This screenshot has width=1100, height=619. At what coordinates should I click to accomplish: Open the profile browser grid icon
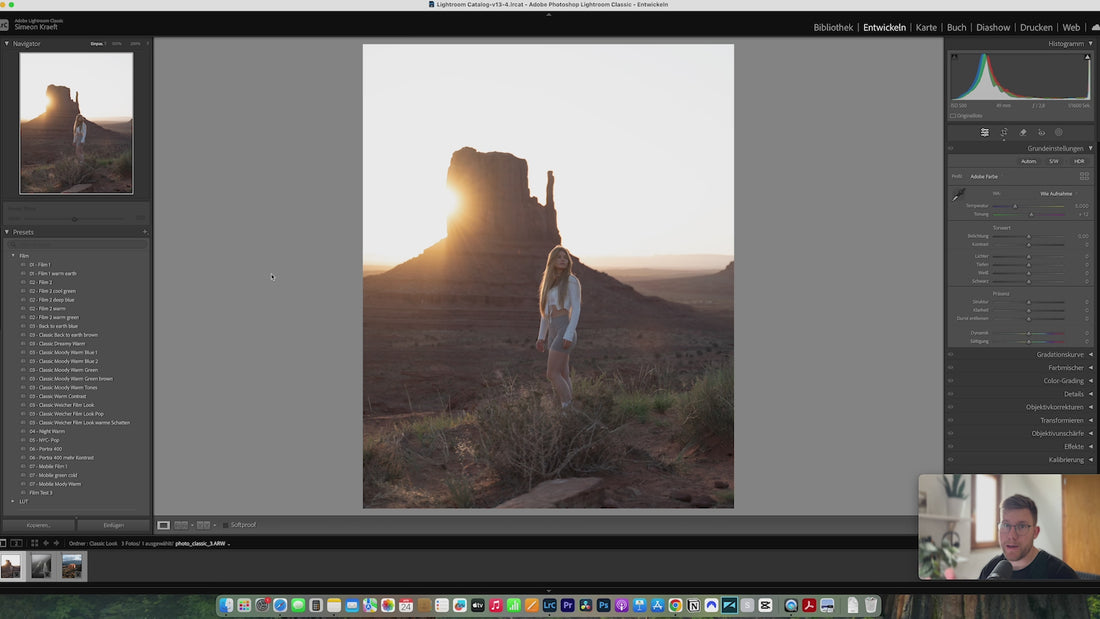(x=1084, y=176)
